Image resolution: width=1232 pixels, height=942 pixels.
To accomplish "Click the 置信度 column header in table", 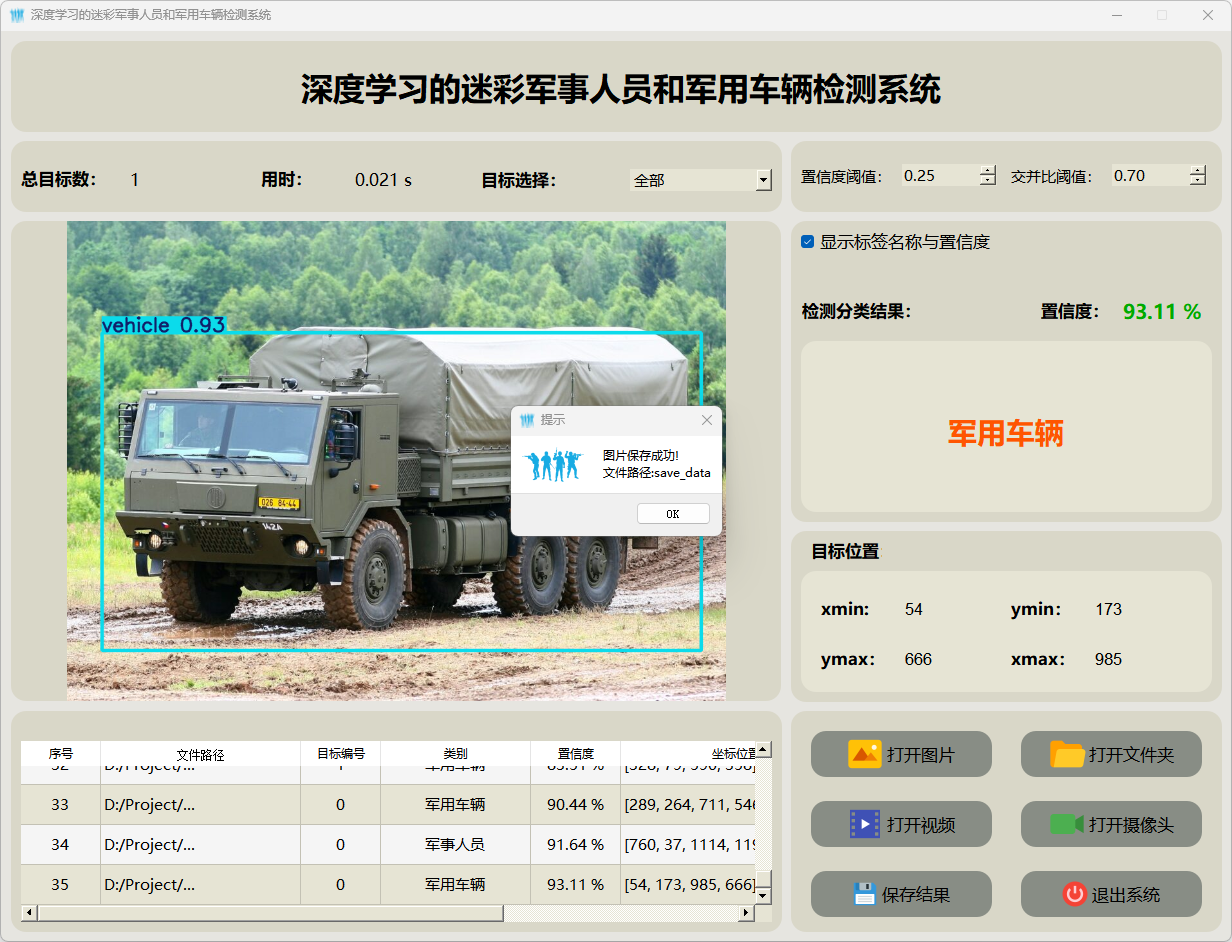I will pos(575,754).
